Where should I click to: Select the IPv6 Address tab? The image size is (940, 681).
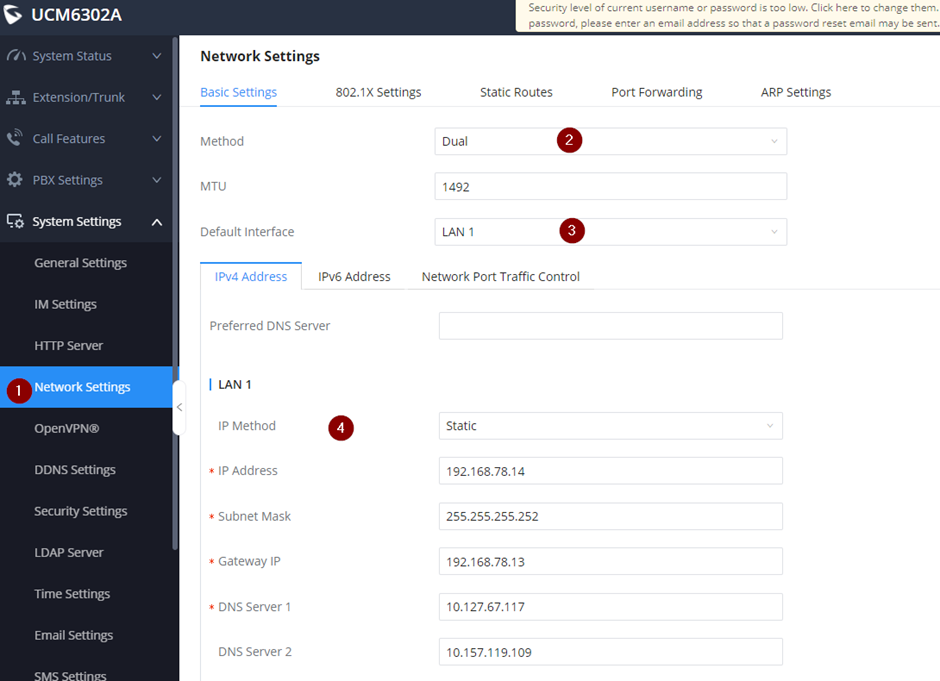click(354, 277)
